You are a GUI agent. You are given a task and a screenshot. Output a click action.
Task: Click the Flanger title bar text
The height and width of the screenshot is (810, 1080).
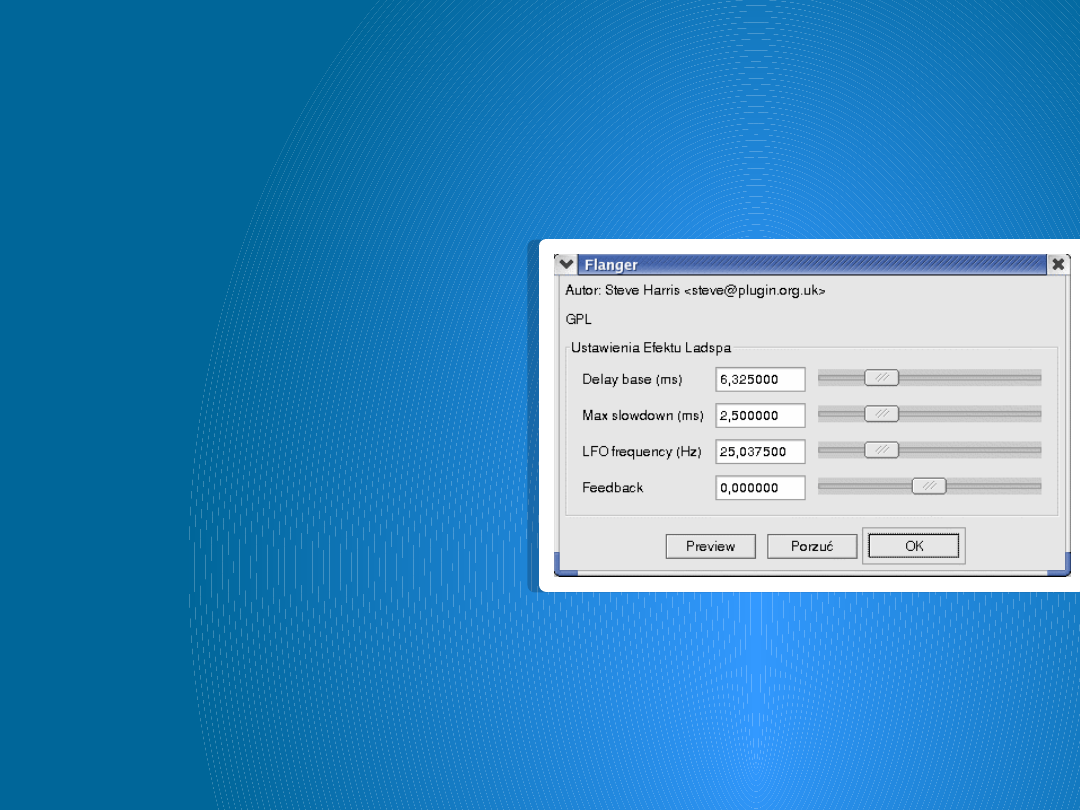[x=611, y=265]
